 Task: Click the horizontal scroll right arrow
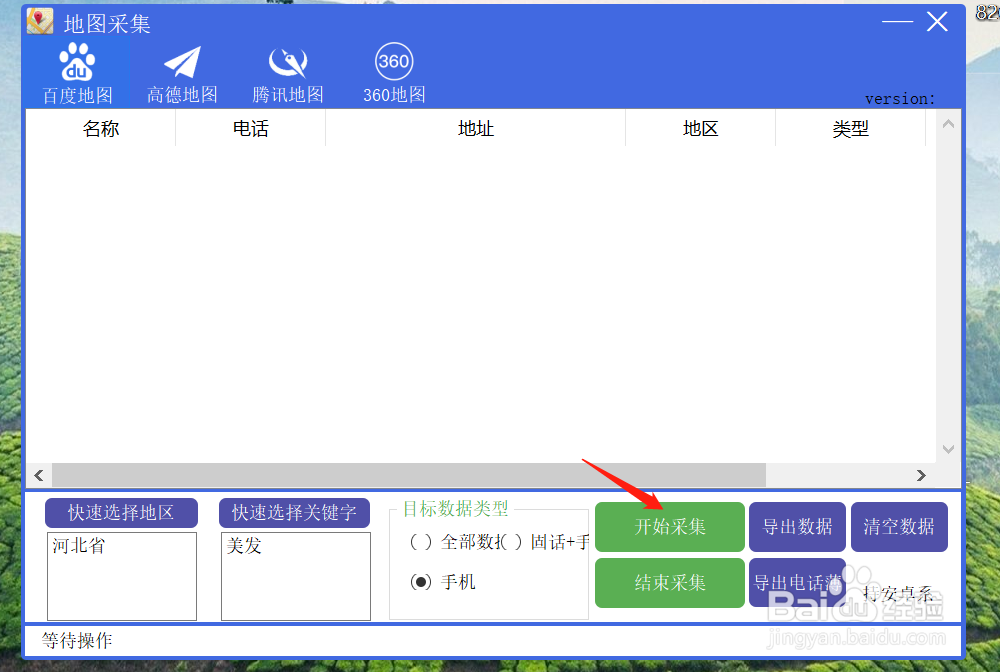[x=921, y=476]
